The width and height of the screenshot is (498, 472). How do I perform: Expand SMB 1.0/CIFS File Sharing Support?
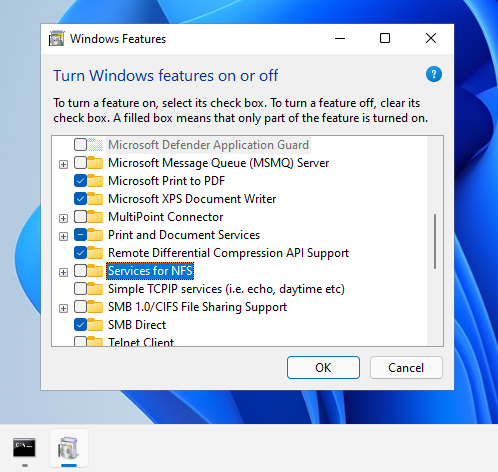(x=63, y=308)
